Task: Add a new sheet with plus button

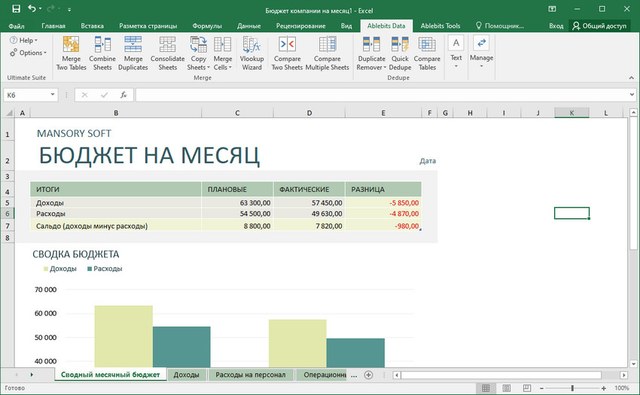Action: click(368, 375)
